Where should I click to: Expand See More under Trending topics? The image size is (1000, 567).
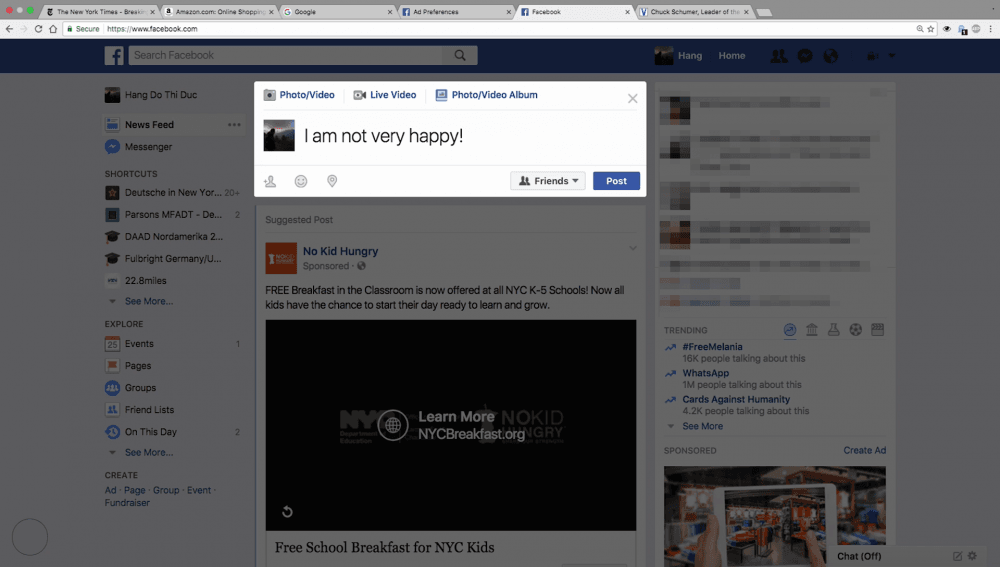[702, 426]
